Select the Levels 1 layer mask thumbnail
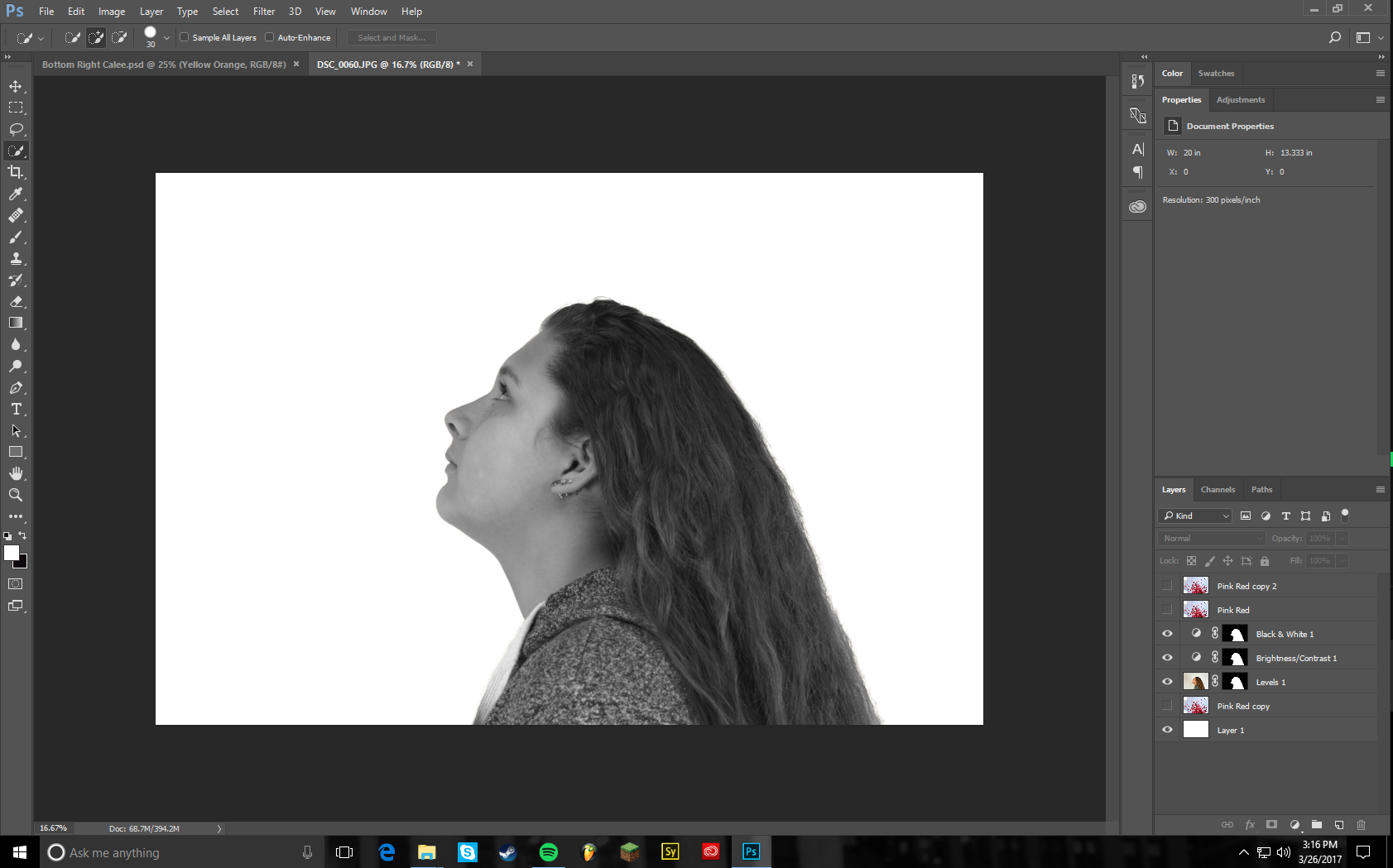Screen dimensions: 1393x868 (1236, 682)
